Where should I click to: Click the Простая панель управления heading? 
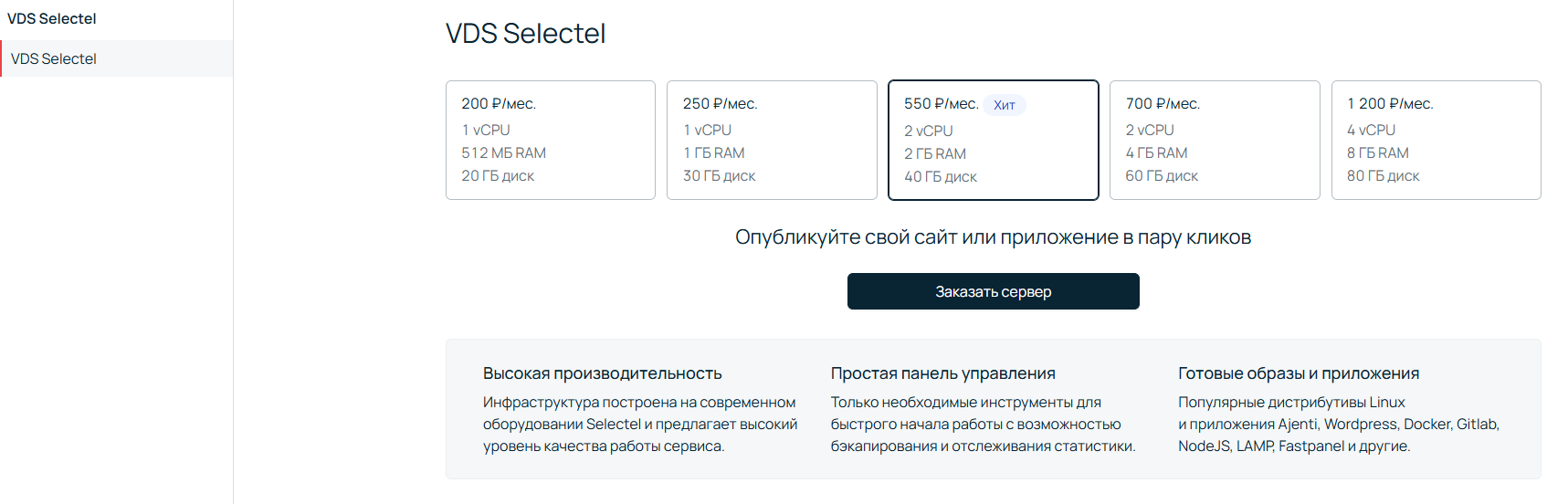click(x=942, y=373)
